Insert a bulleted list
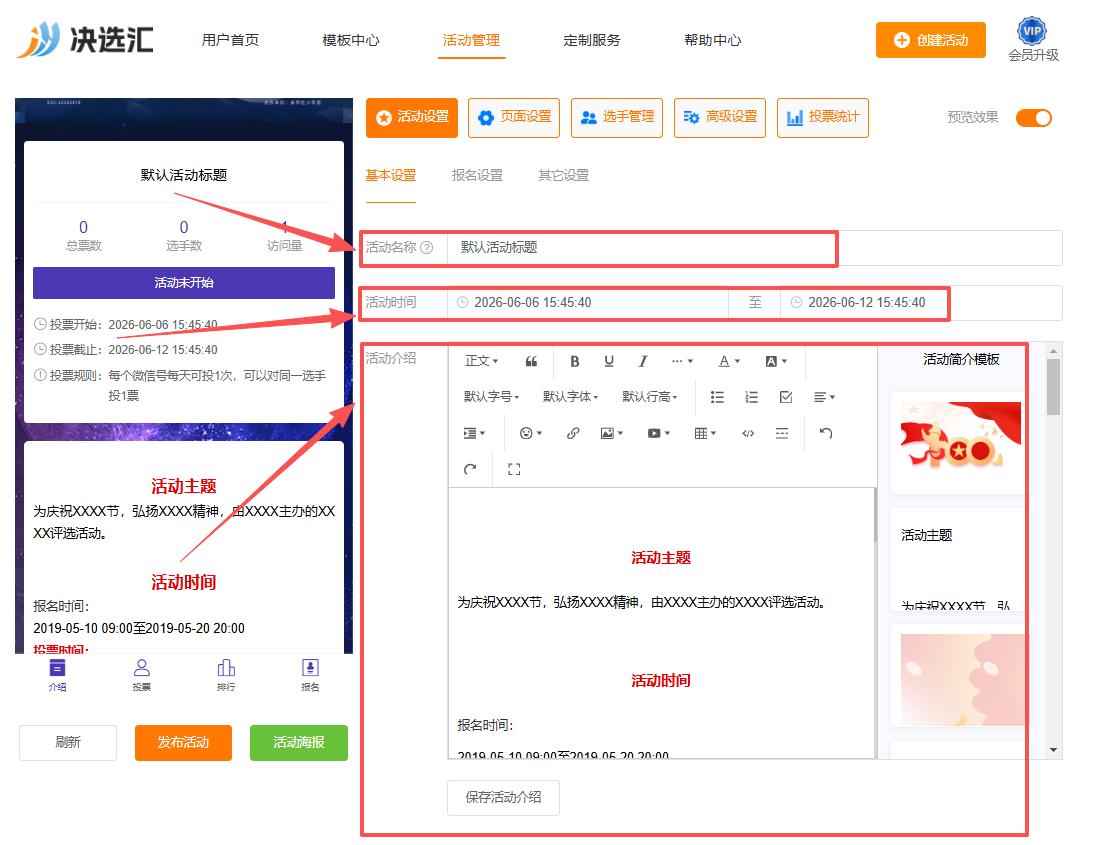Viewport: 1093px width, 845px height. coord(717,397)
